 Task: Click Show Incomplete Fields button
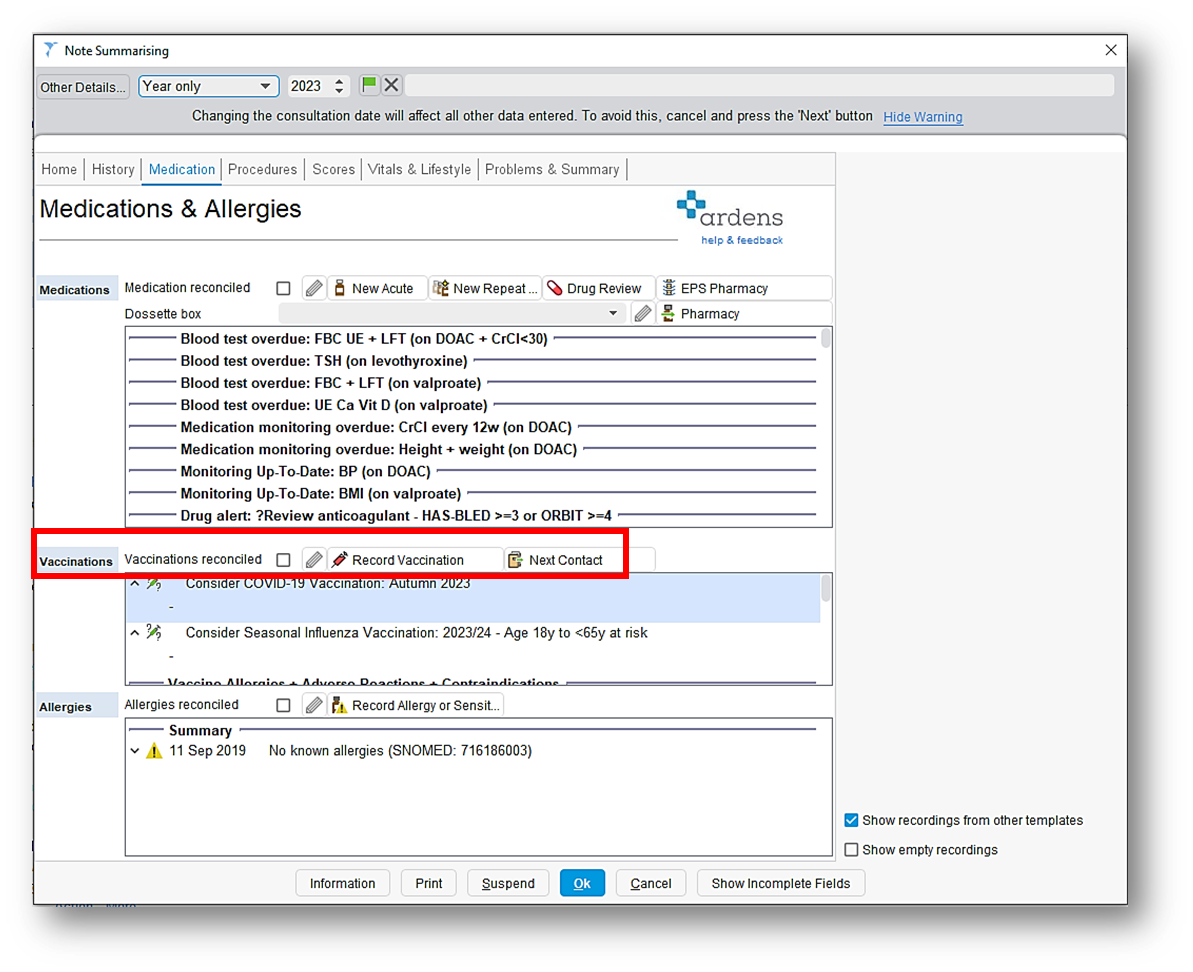(x=781, y=883)
